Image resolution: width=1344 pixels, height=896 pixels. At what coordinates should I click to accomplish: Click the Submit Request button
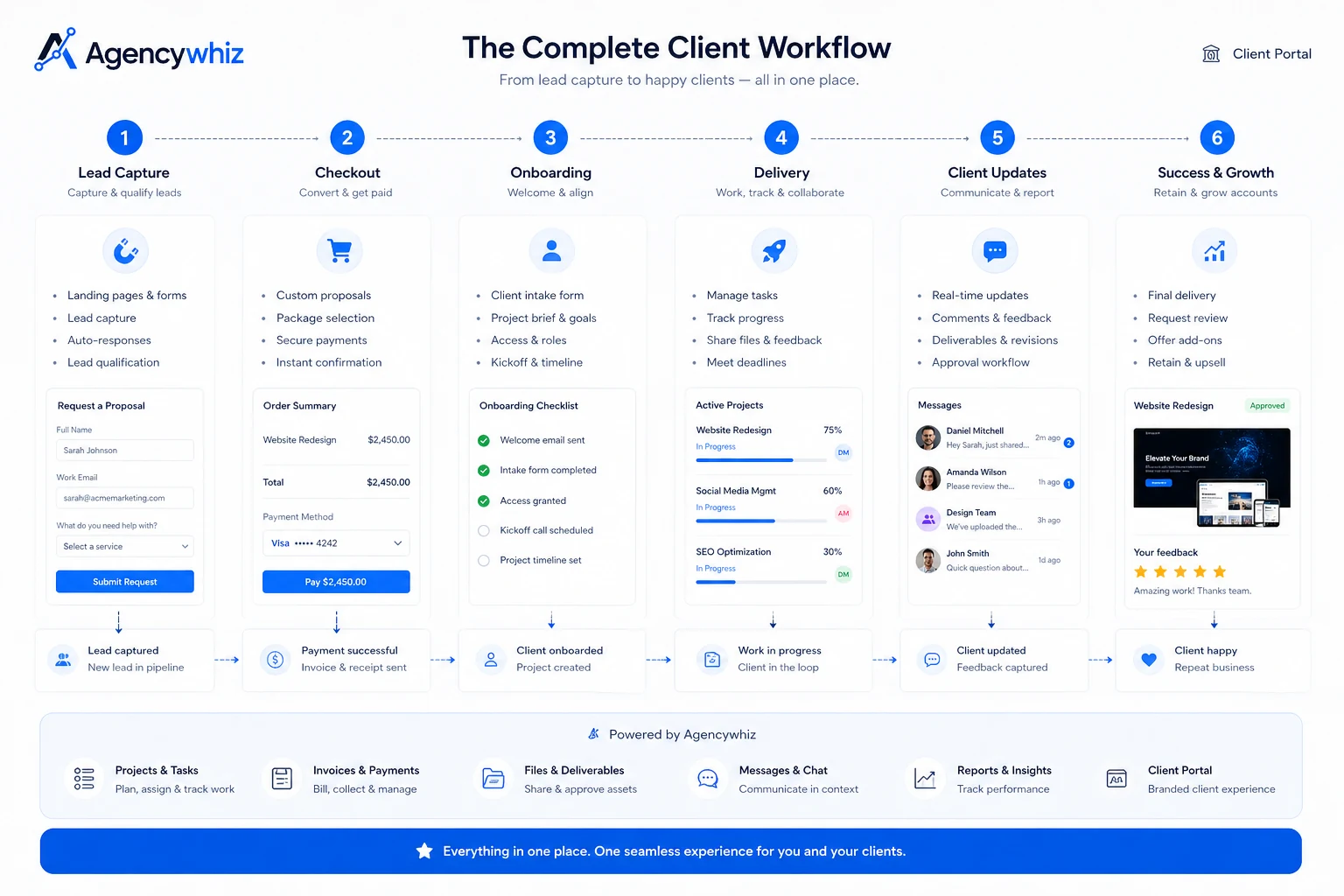click(125, 582)
